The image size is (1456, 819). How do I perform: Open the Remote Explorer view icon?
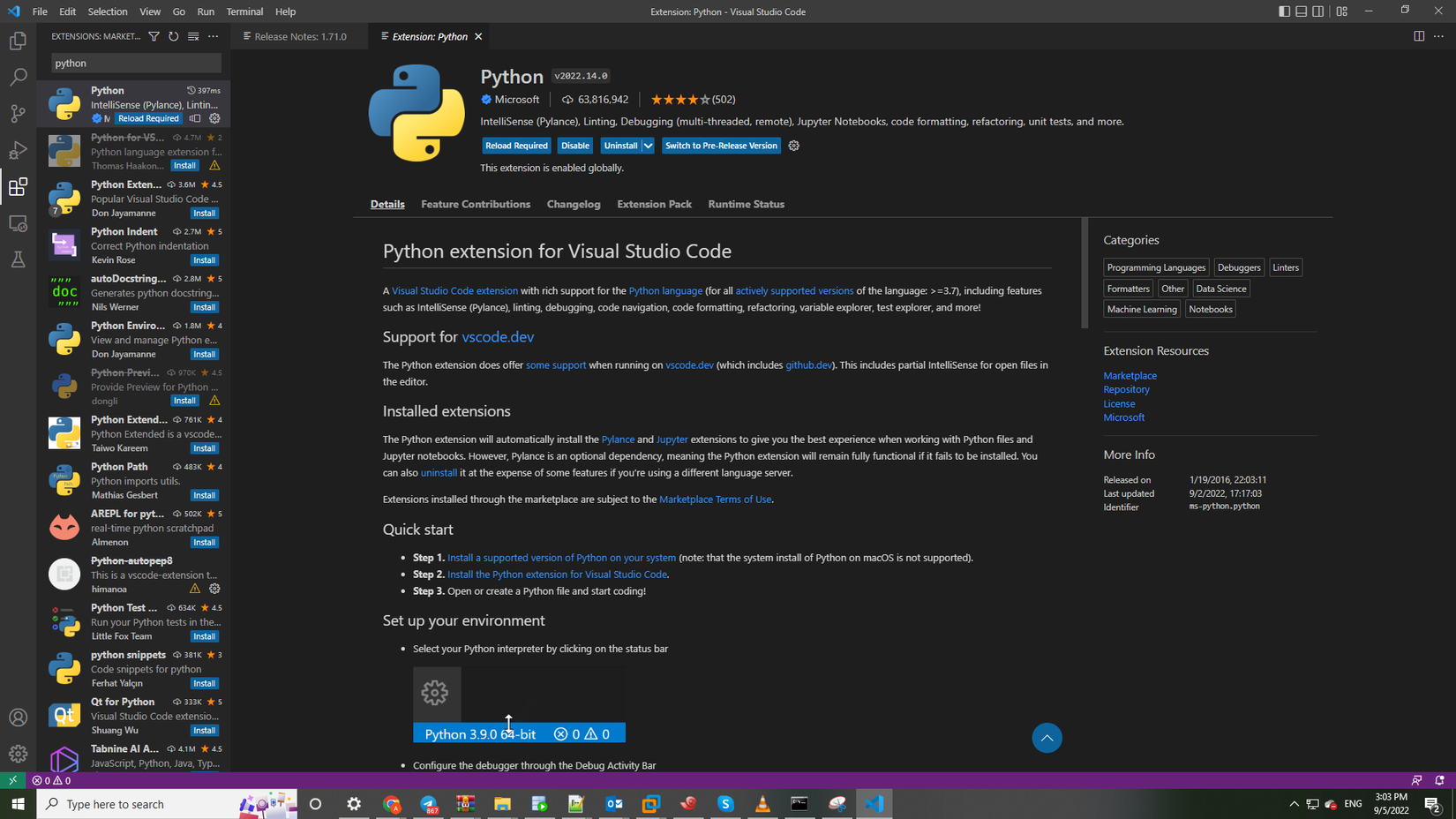pos(18,223)
